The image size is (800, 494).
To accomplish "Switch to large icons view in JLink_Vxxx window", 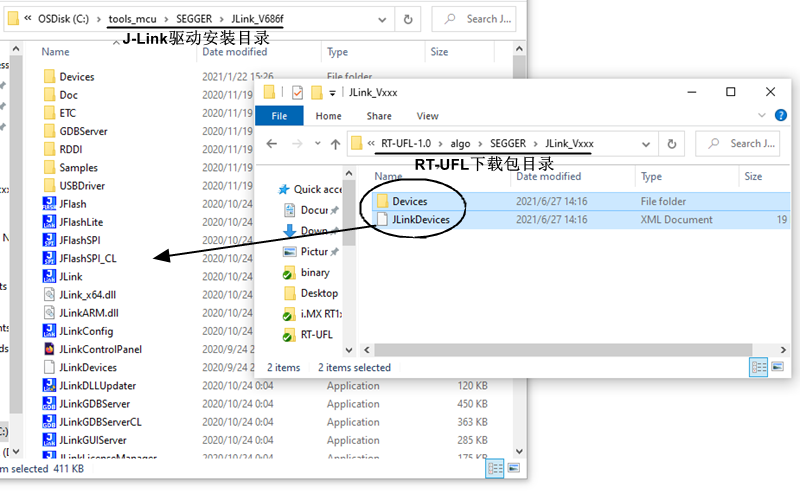I will [778, 367].
